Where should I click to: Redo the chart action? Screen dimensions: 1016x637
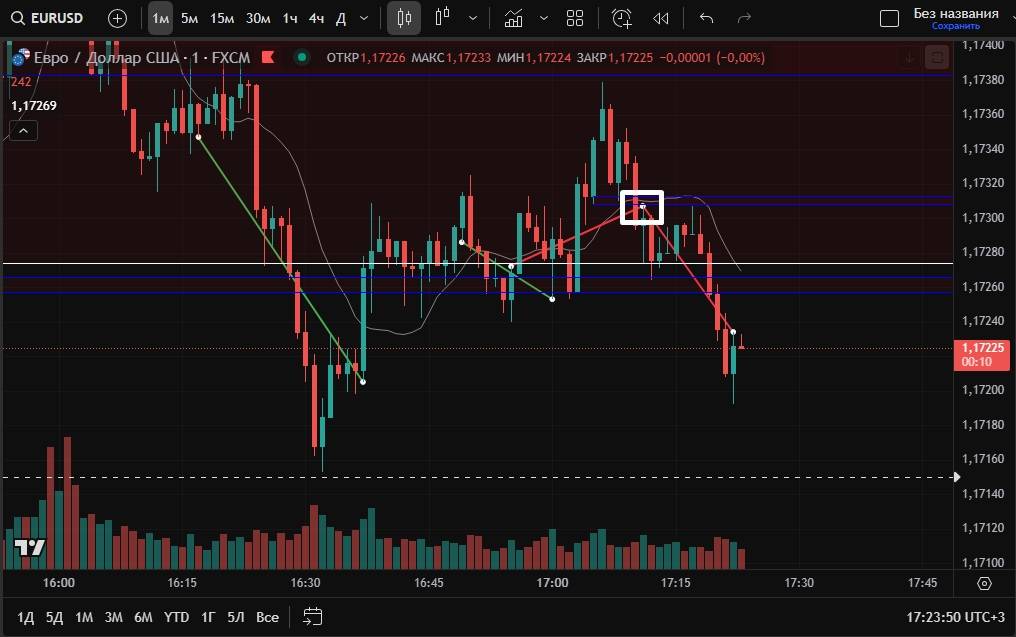tap(744, 18)
